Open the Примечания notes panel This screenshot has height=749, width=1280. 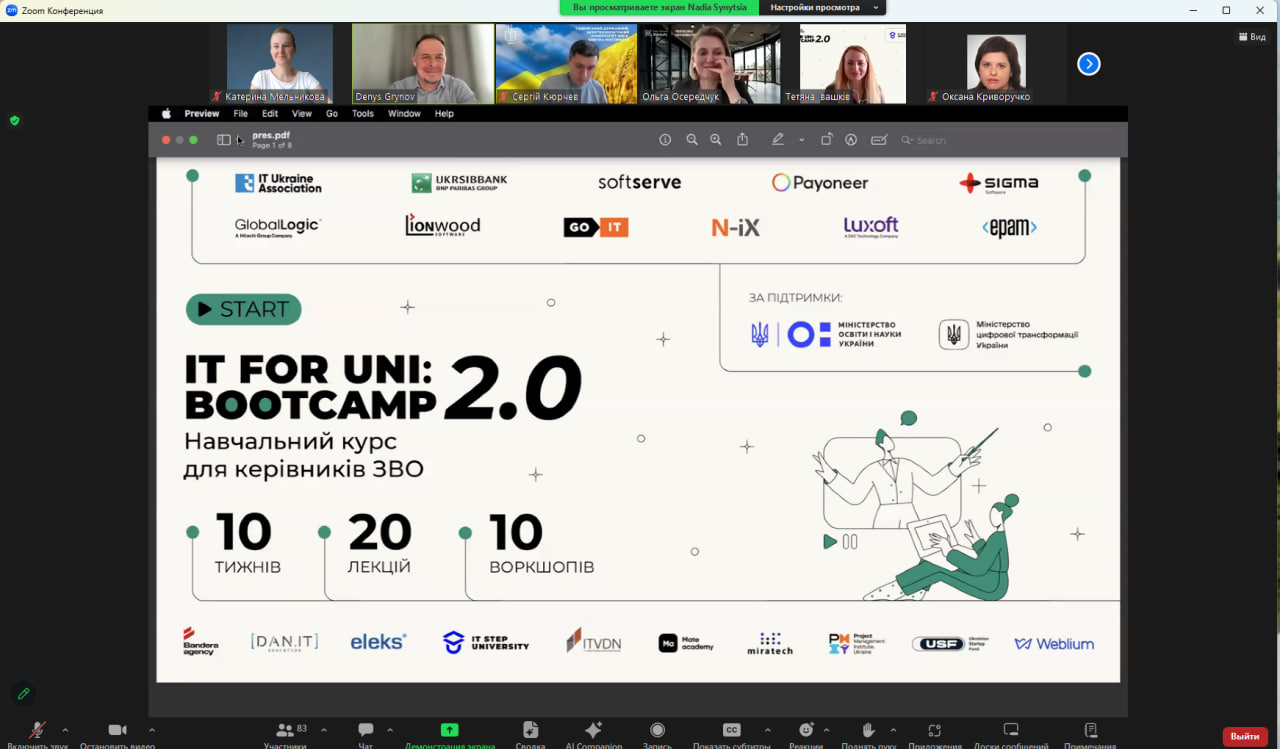(1090, 735)
